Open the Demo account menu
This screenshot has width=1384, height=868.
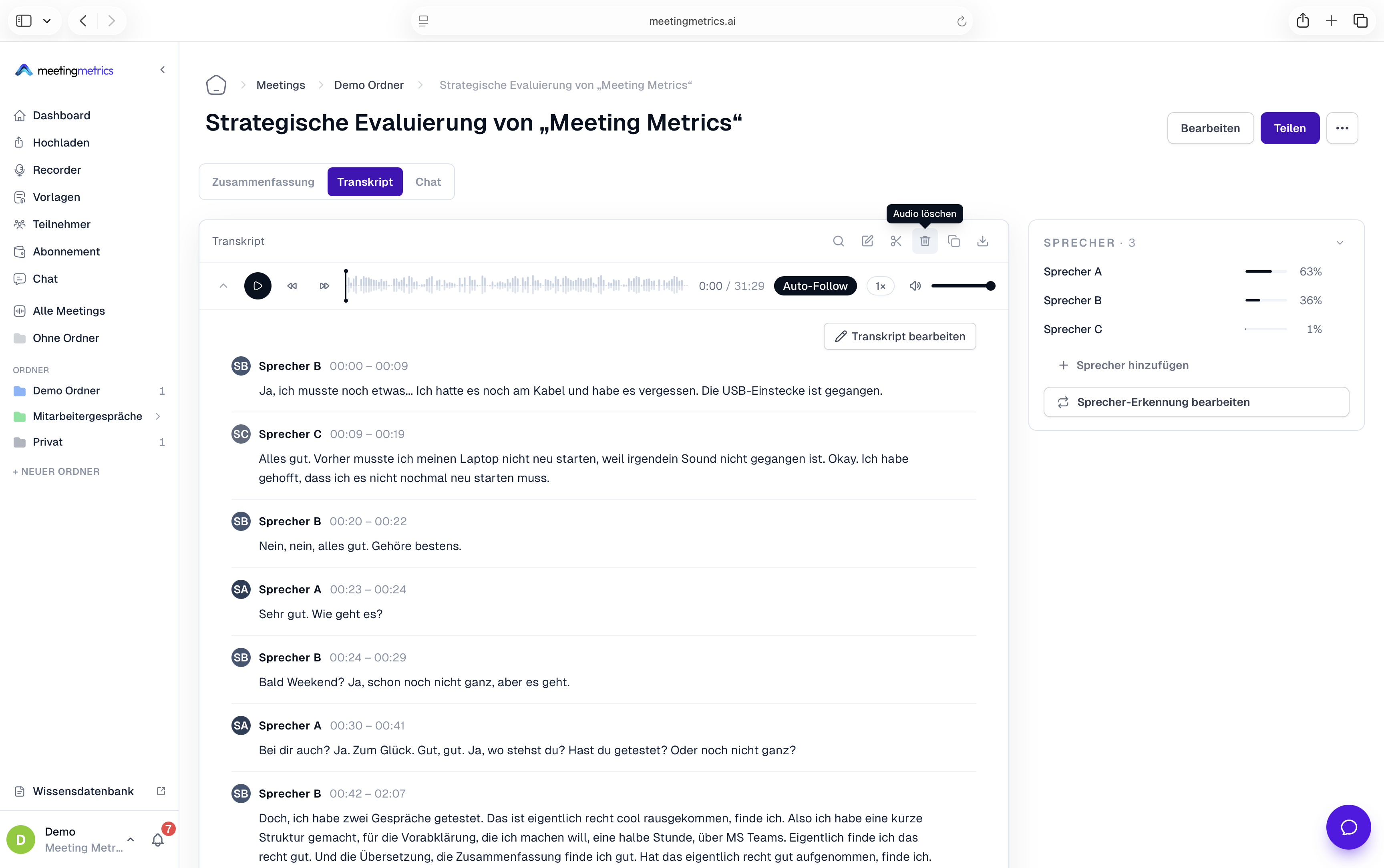click(x=71, y=840)
